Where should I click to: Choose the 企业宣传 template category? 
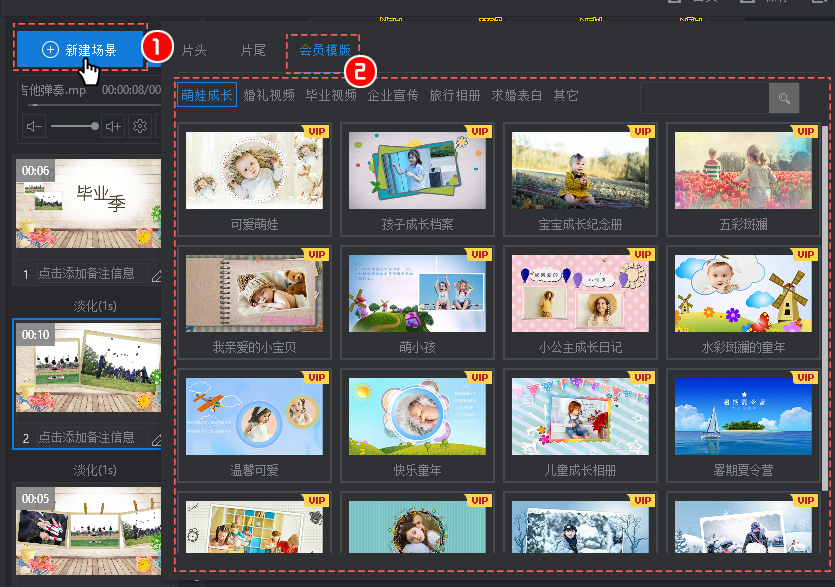(x=393, y=96)
